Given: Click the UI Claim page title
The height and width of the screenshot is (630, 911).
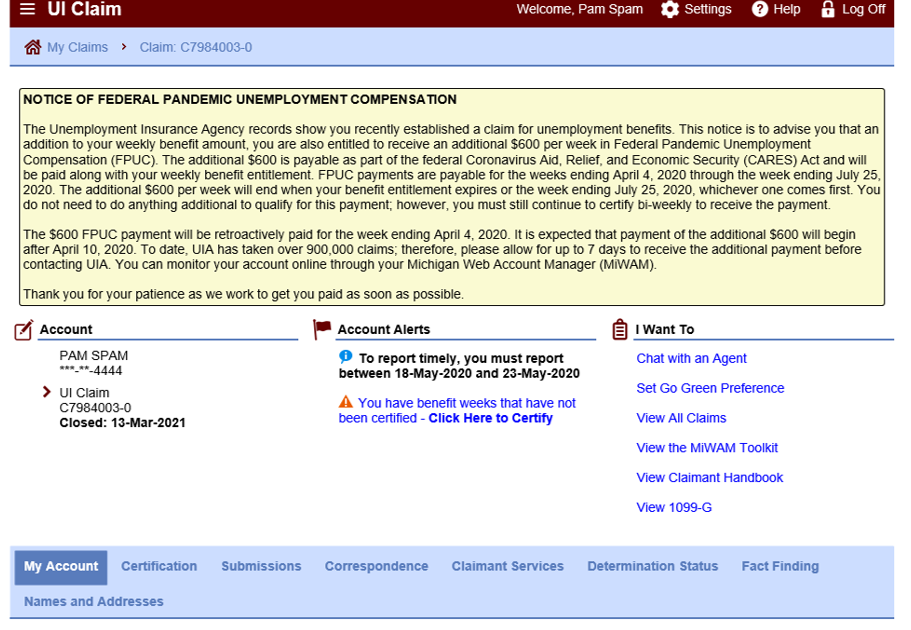Looking at the screenshot, I should pos(84,9).
